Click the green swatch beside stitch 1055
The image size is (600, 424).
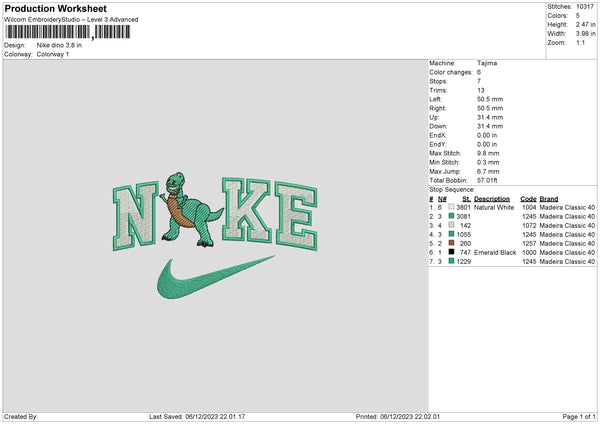[452, 234]
